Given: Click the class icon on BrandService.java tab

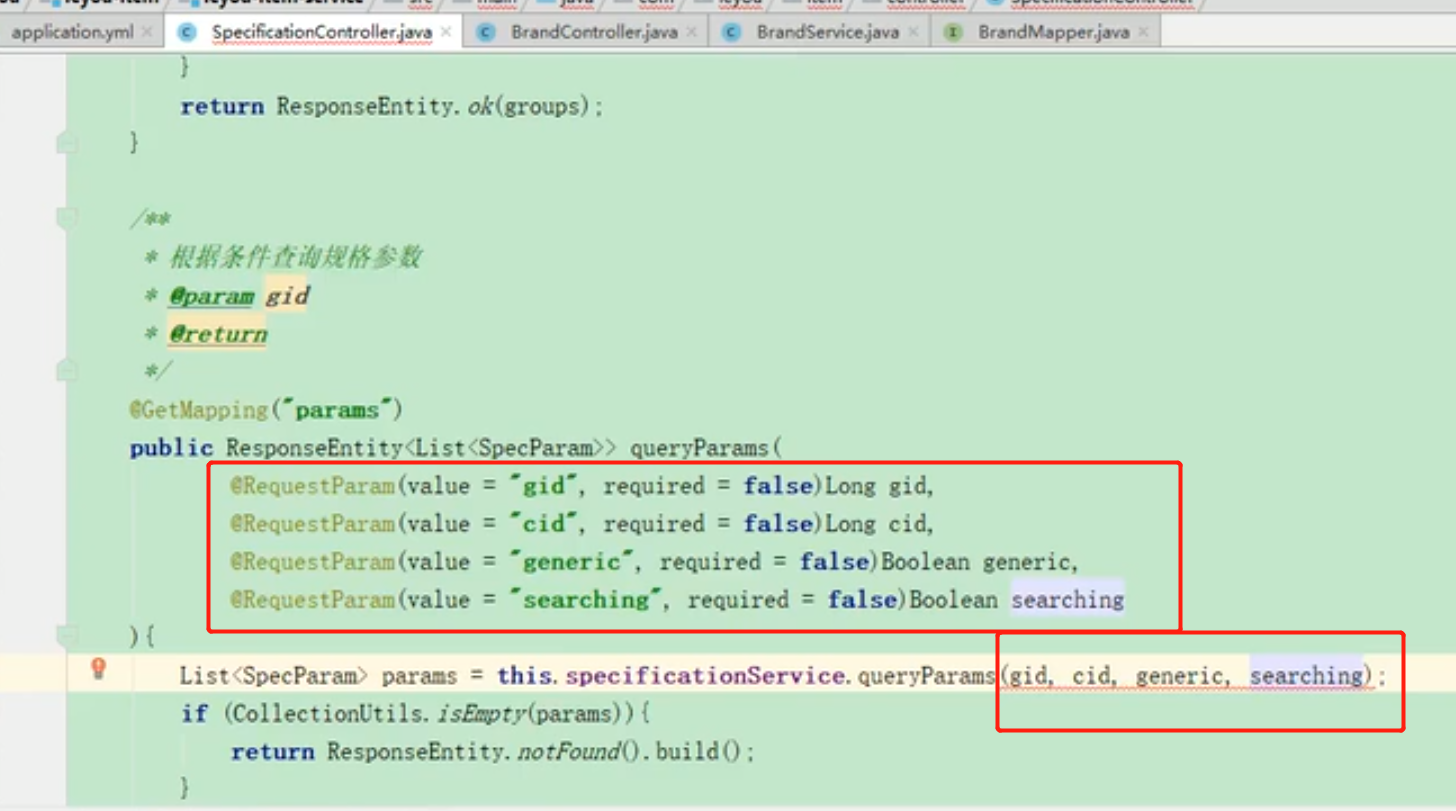Looking at the screenshot, I should pos(732,32).
